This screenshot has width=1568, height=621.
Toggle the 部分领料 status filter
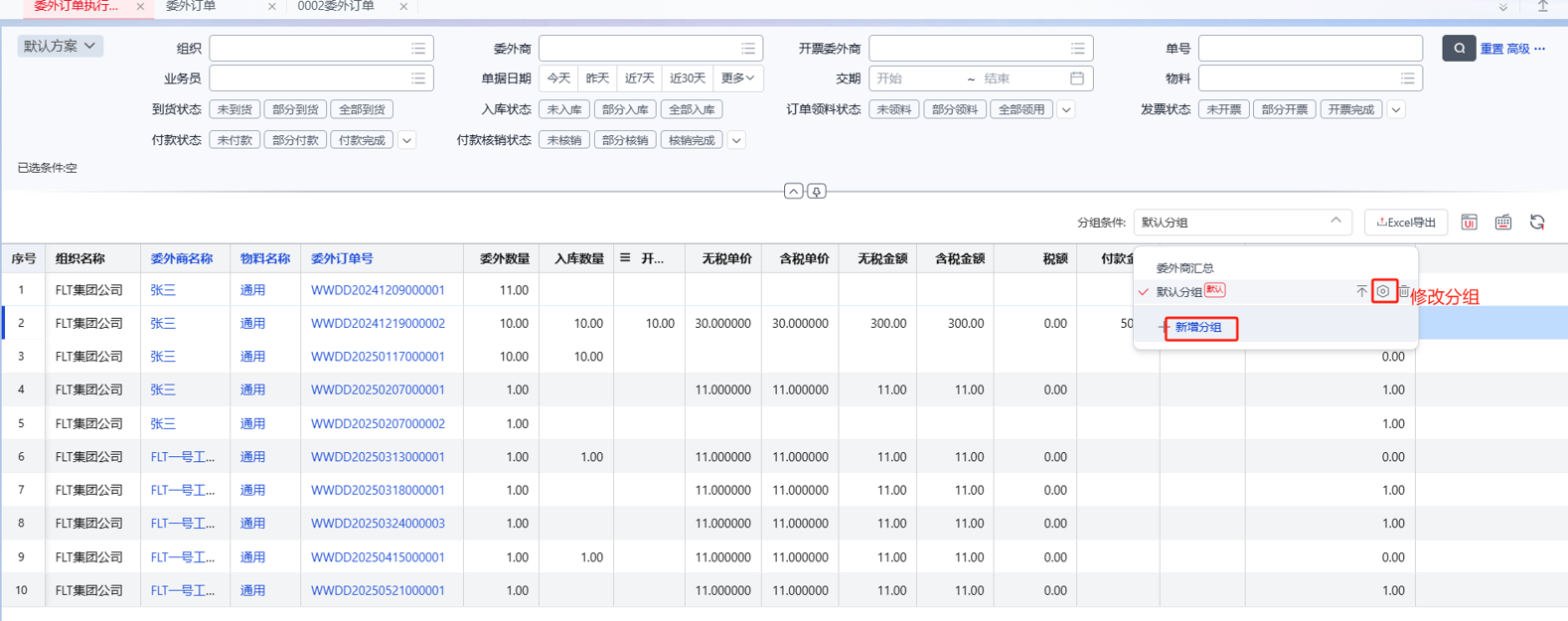(x=955, y=109)
